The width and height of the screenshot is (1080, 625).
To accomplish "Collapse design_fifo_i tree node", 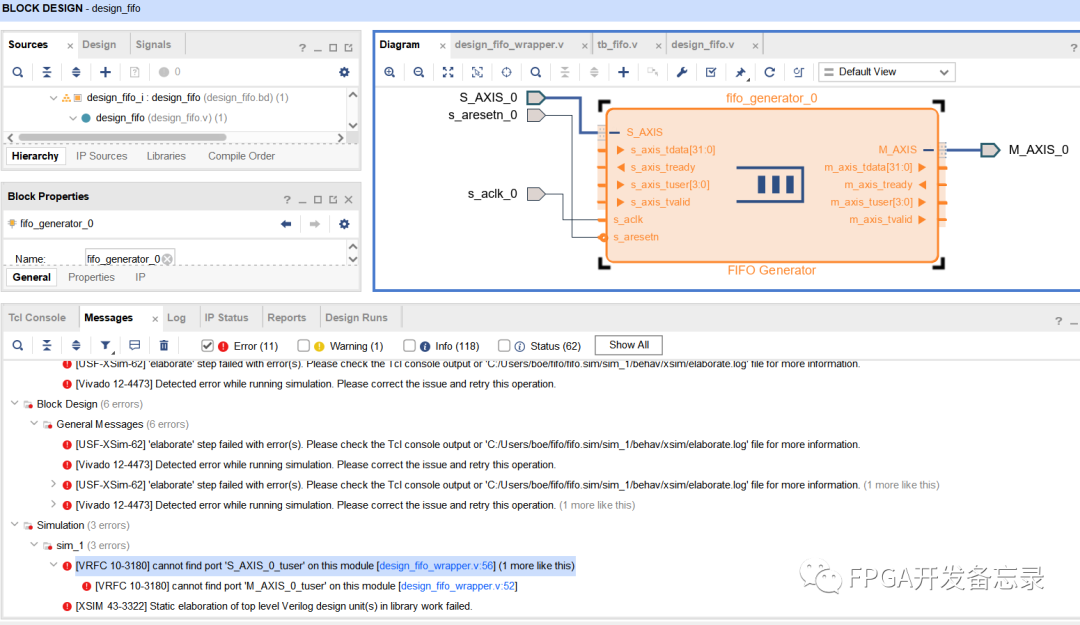I will point(53,98).
